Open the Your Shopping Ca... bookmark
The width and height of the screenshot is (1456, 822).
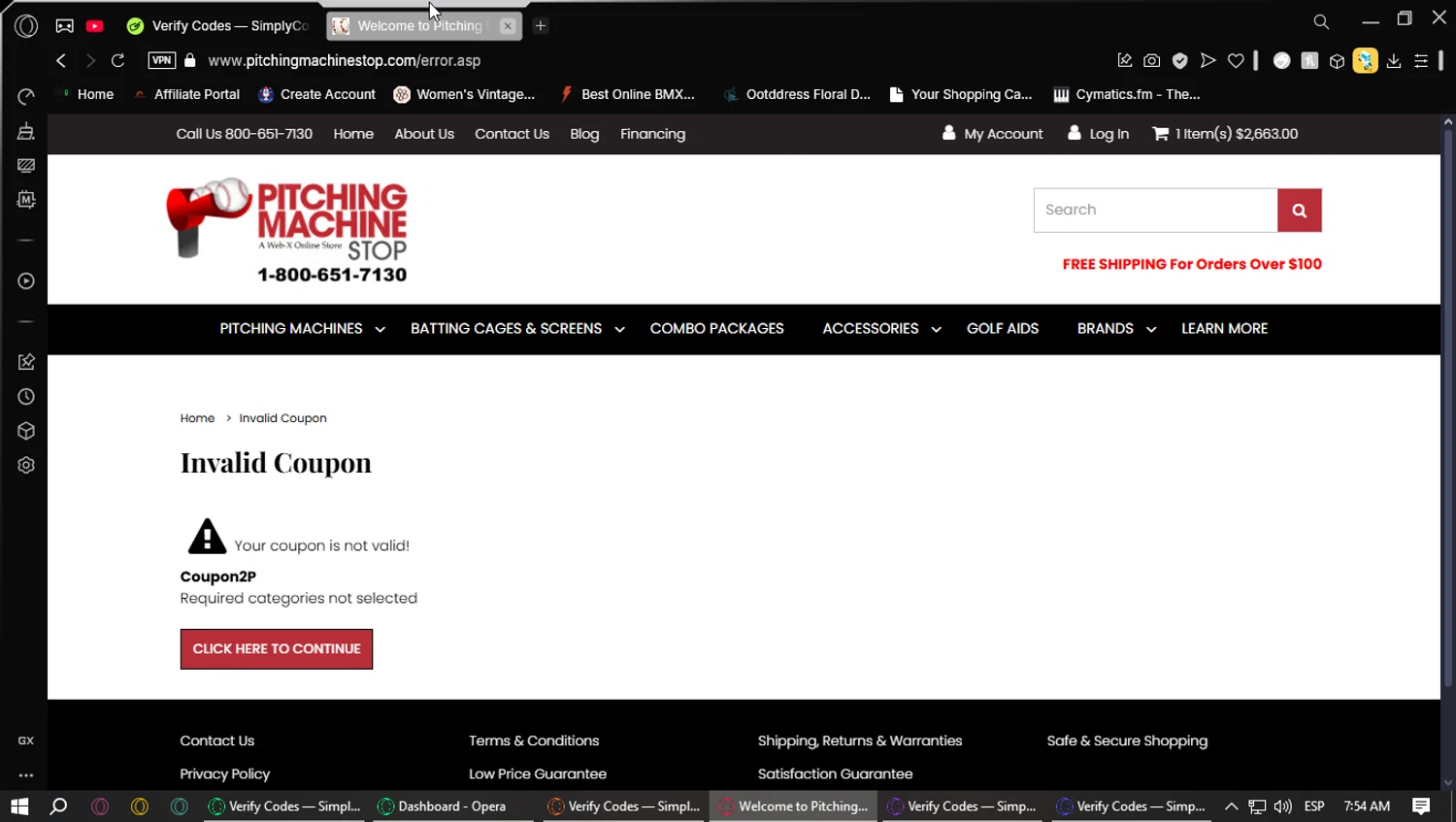[960, 94]
